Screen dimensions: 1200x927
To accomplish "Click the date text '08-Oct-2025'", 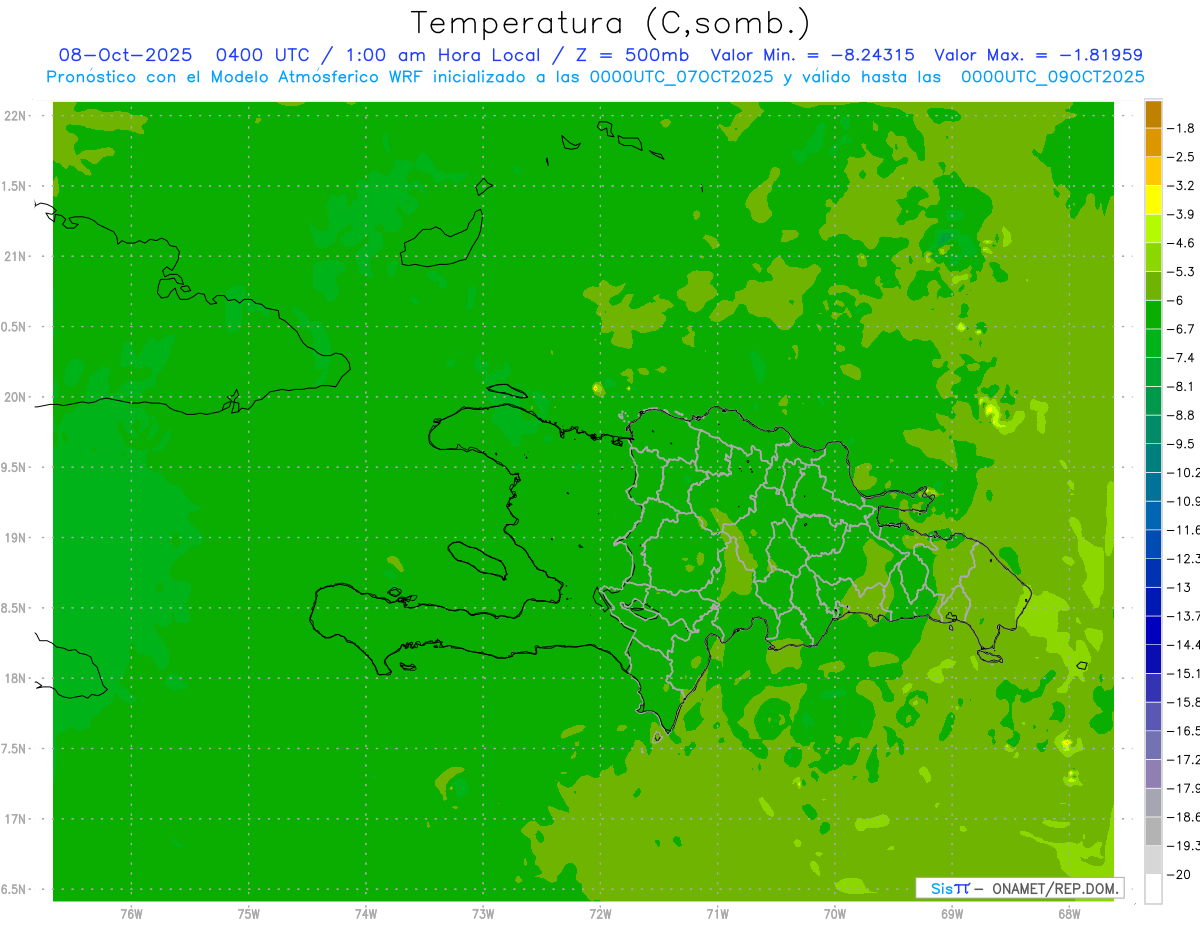I will (125, 55).
